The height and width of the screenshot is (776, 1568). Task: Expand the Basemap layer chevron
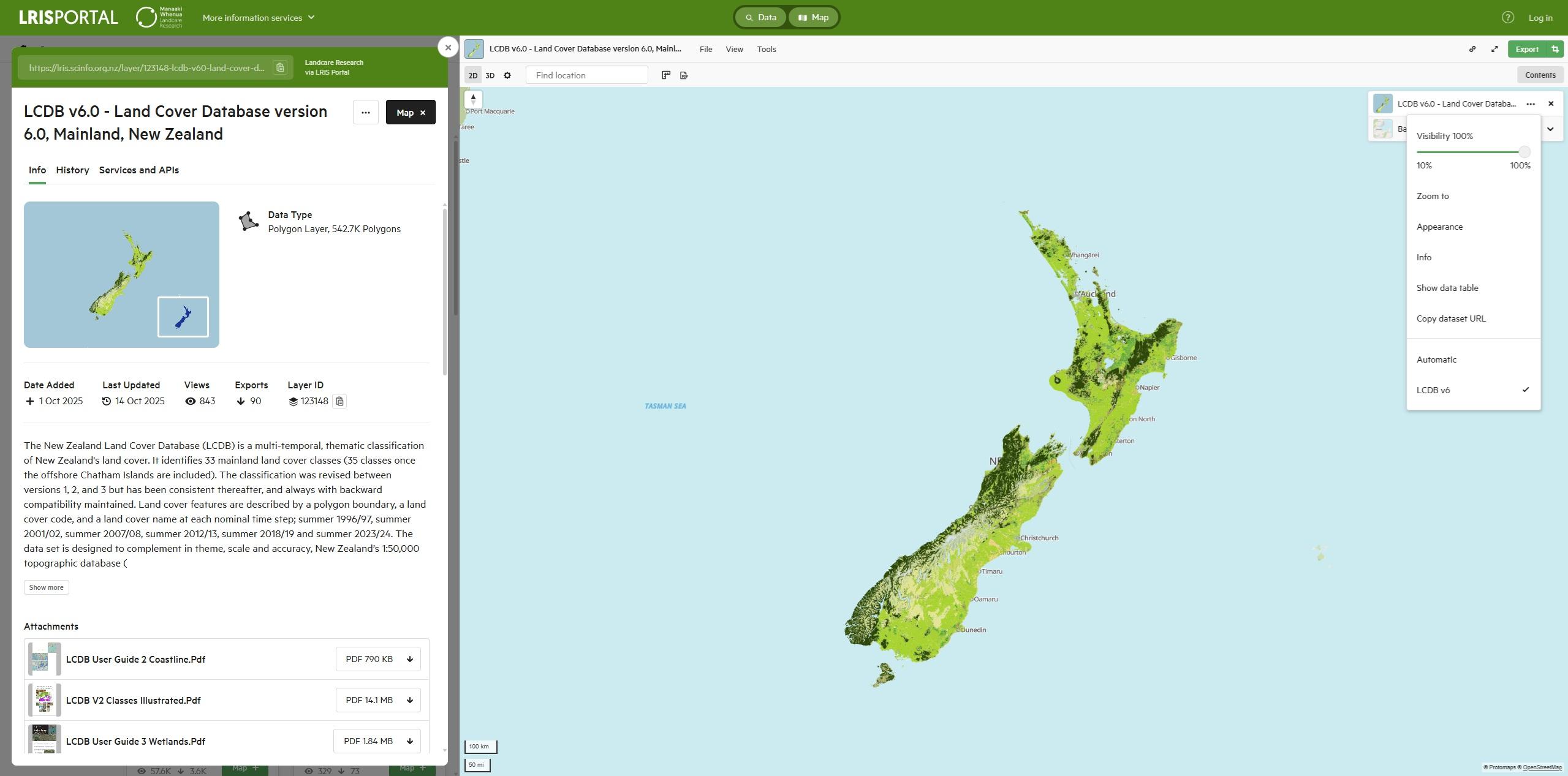[x=1550, y=129]
